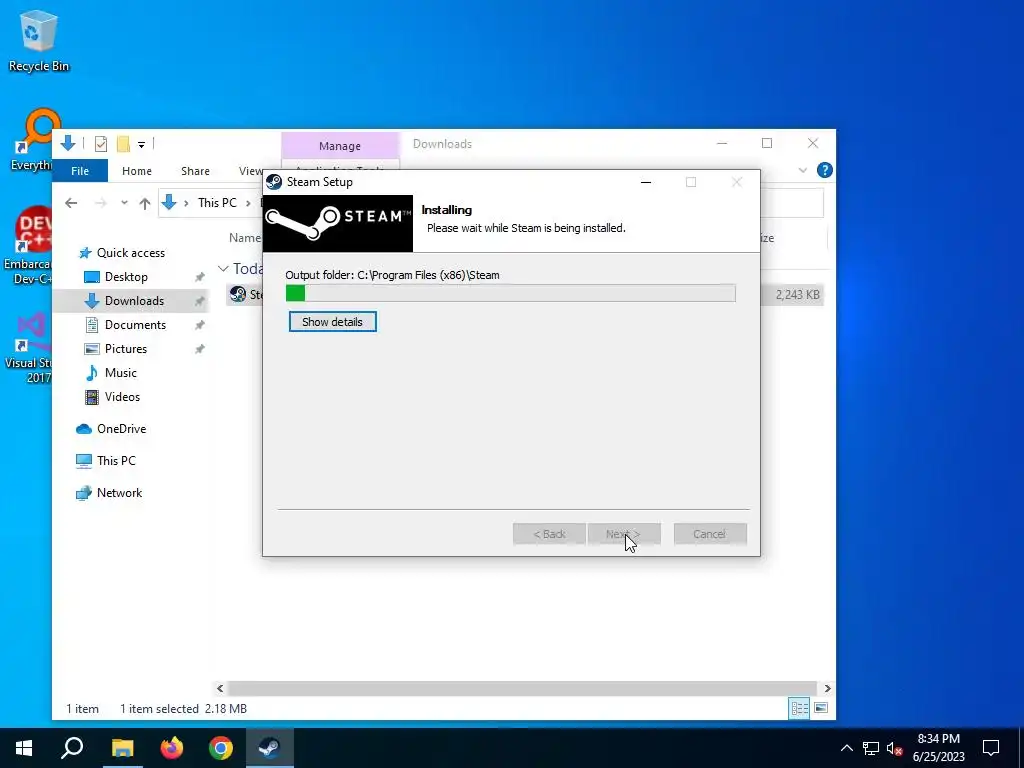Select Quick access in navigation pane

click(131, 253)
